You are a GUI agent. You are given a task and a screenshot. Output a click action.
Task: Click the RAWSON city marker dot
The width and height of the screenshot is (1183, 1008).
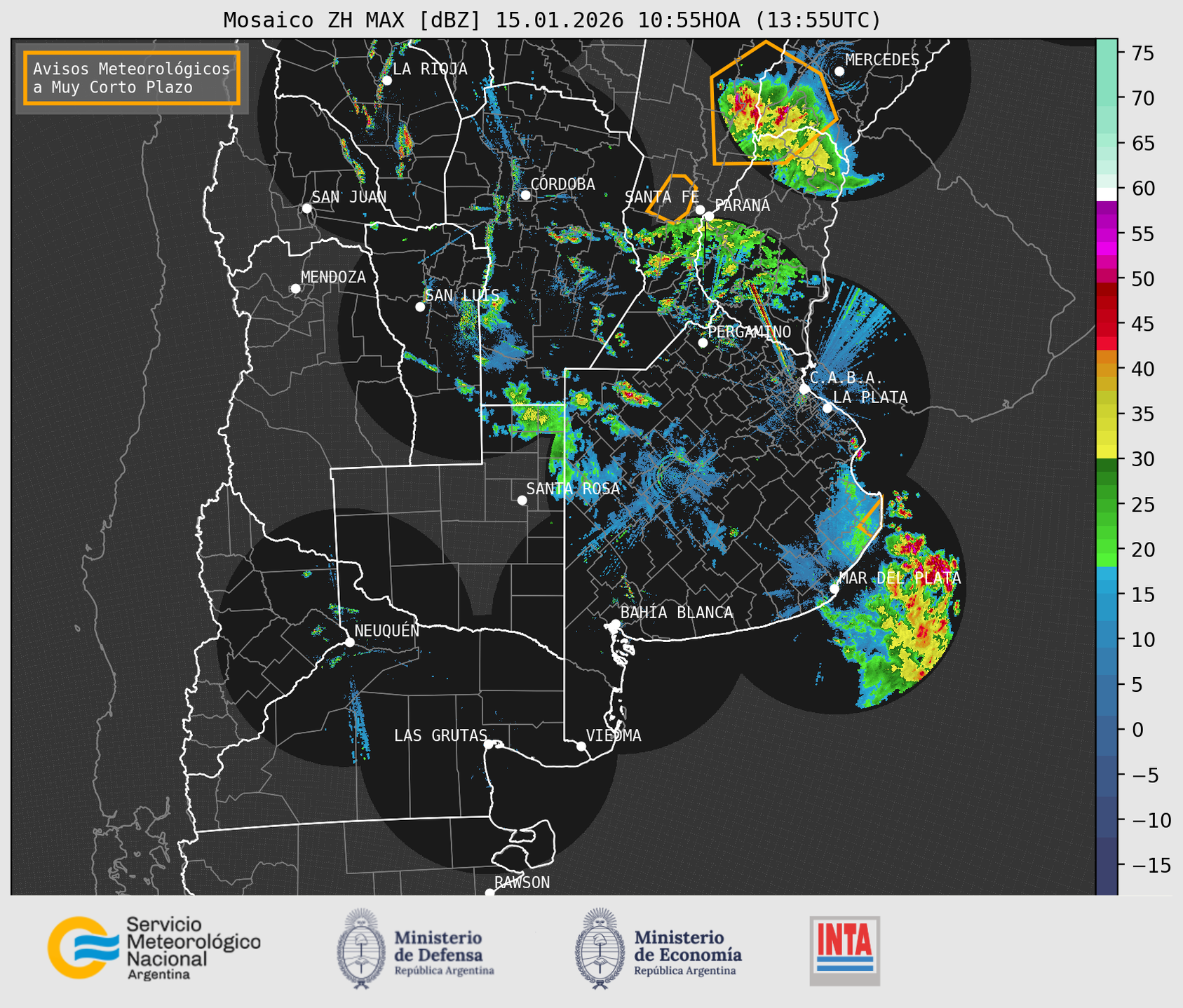point(489,893)
